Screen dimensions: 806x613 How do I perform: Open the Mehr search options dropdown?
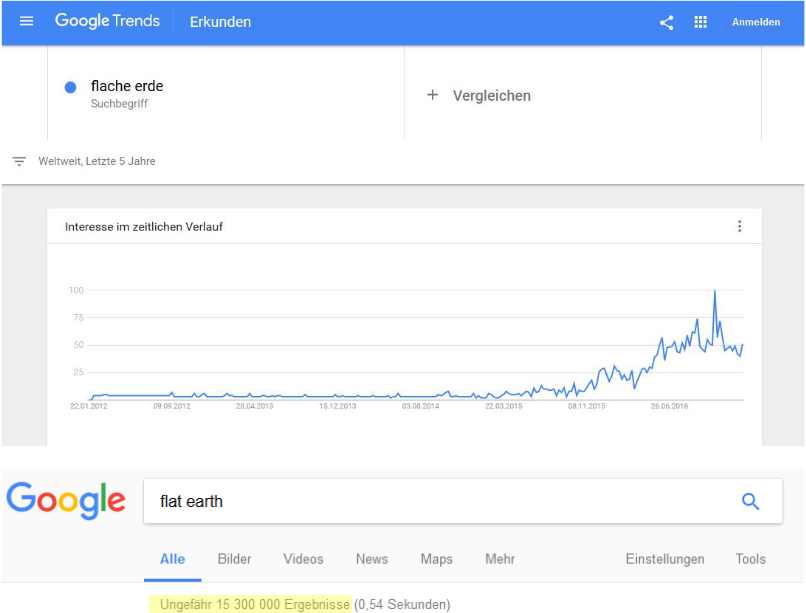click(x=500, y=559)
